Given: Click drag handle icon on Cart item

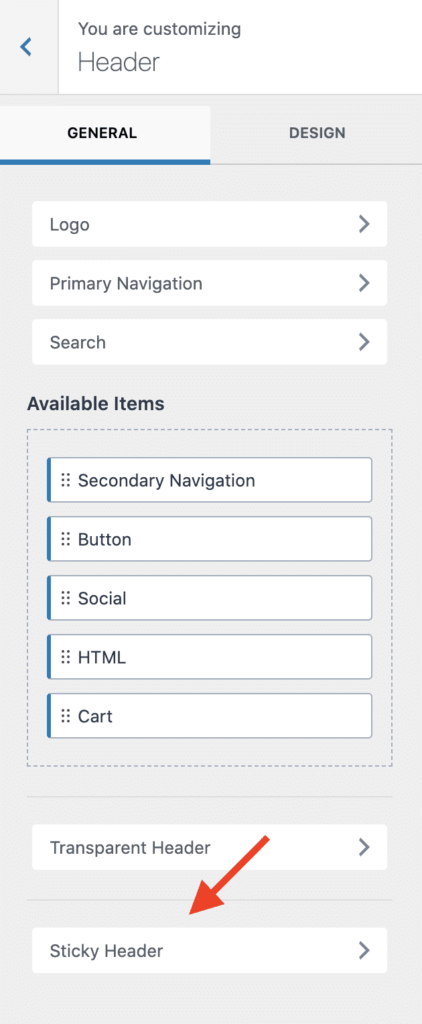Looking at the screenshot, I should tap(65, 716).
